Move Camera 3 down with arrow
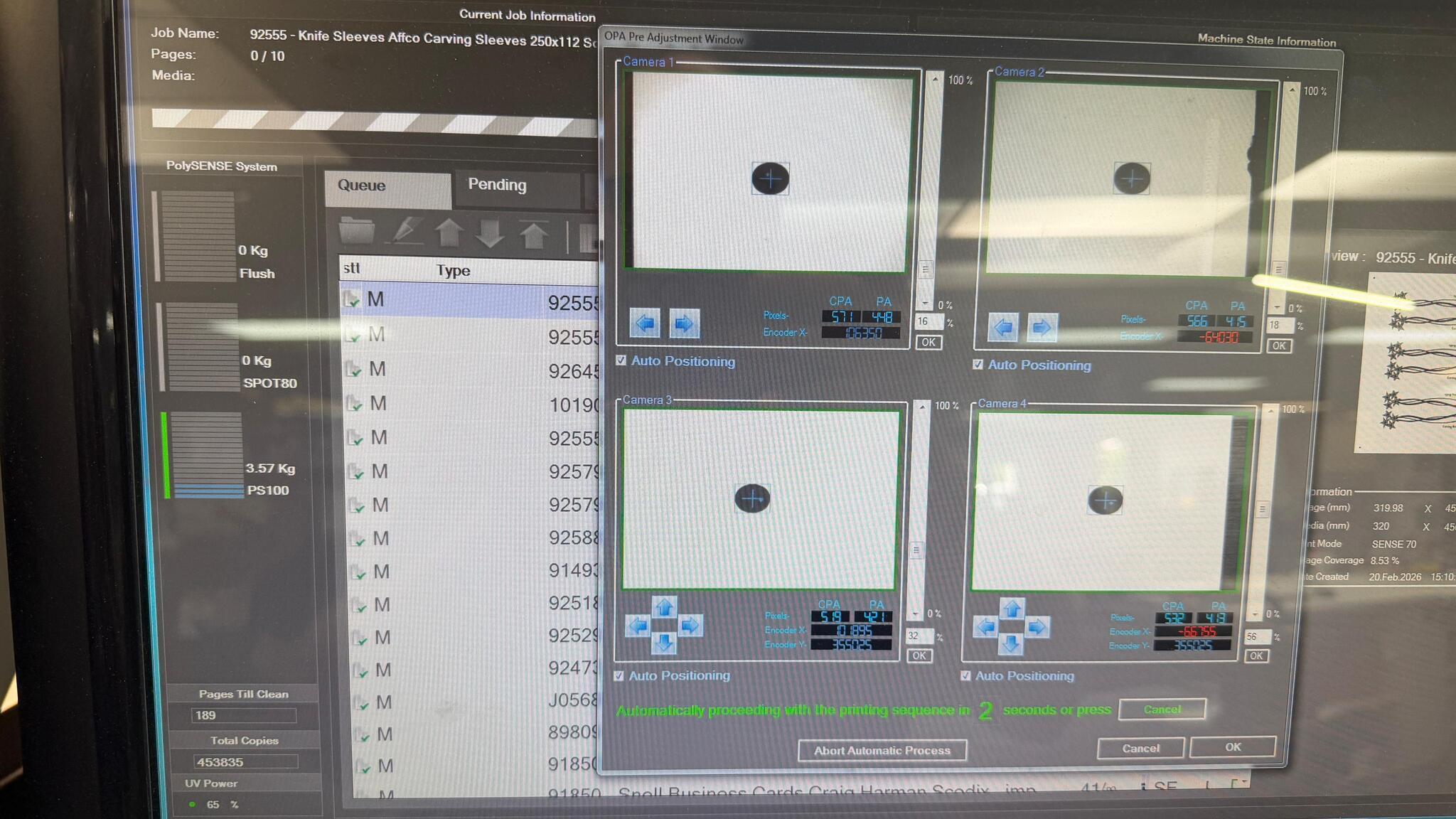This screenshot has height=819, width=1456. point(664,643)
